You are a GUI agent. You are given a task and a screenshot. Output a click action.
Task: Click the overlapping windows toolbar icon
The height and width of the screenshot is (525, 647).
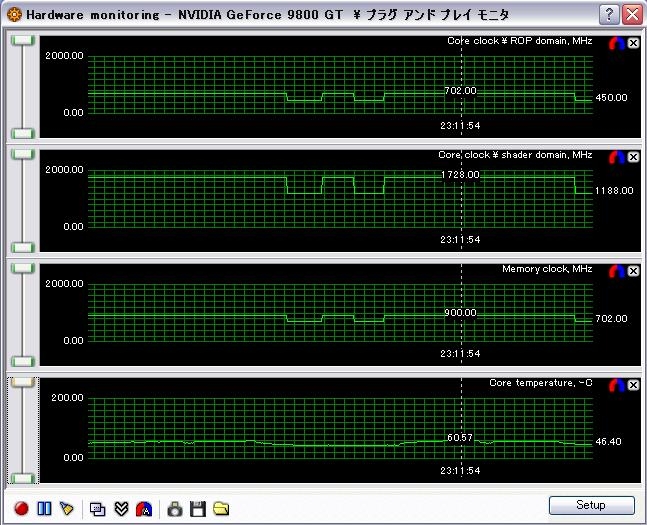coord(97,509)
